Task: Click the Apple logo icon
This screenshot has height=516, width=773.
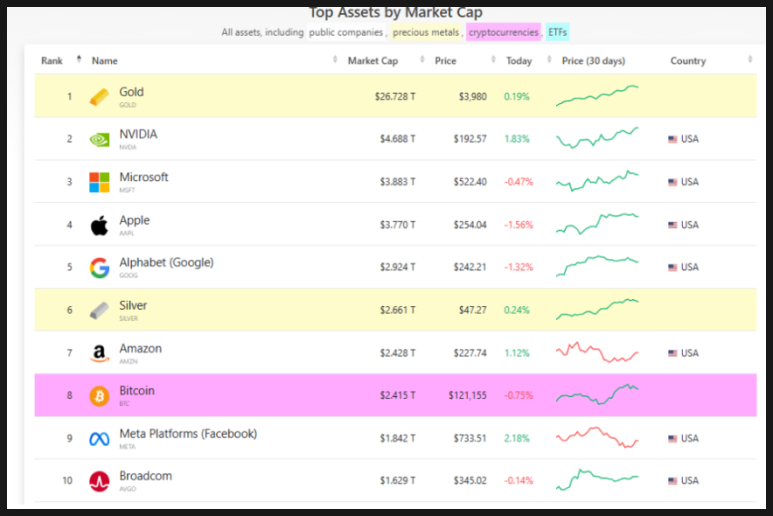Action: (99, 225)
